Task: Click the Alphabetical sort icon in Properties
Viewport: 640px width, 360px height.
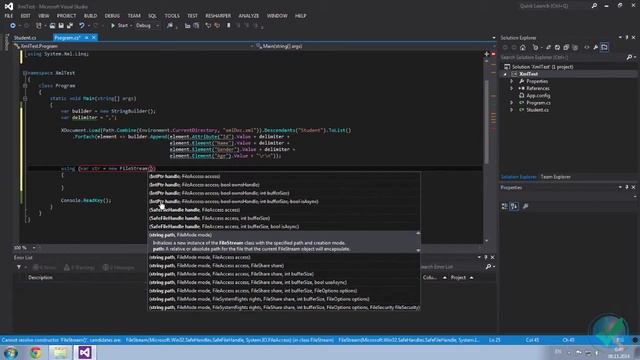Action: click(514, 207)
